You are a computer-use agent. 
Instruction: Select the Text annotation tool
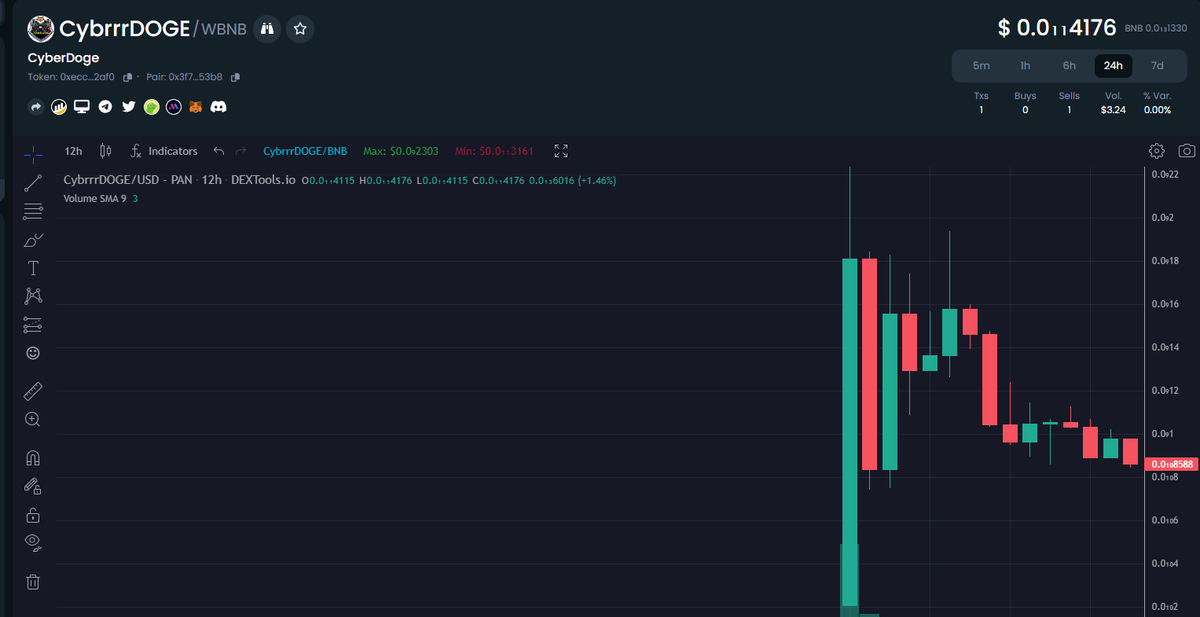[33, 268]
